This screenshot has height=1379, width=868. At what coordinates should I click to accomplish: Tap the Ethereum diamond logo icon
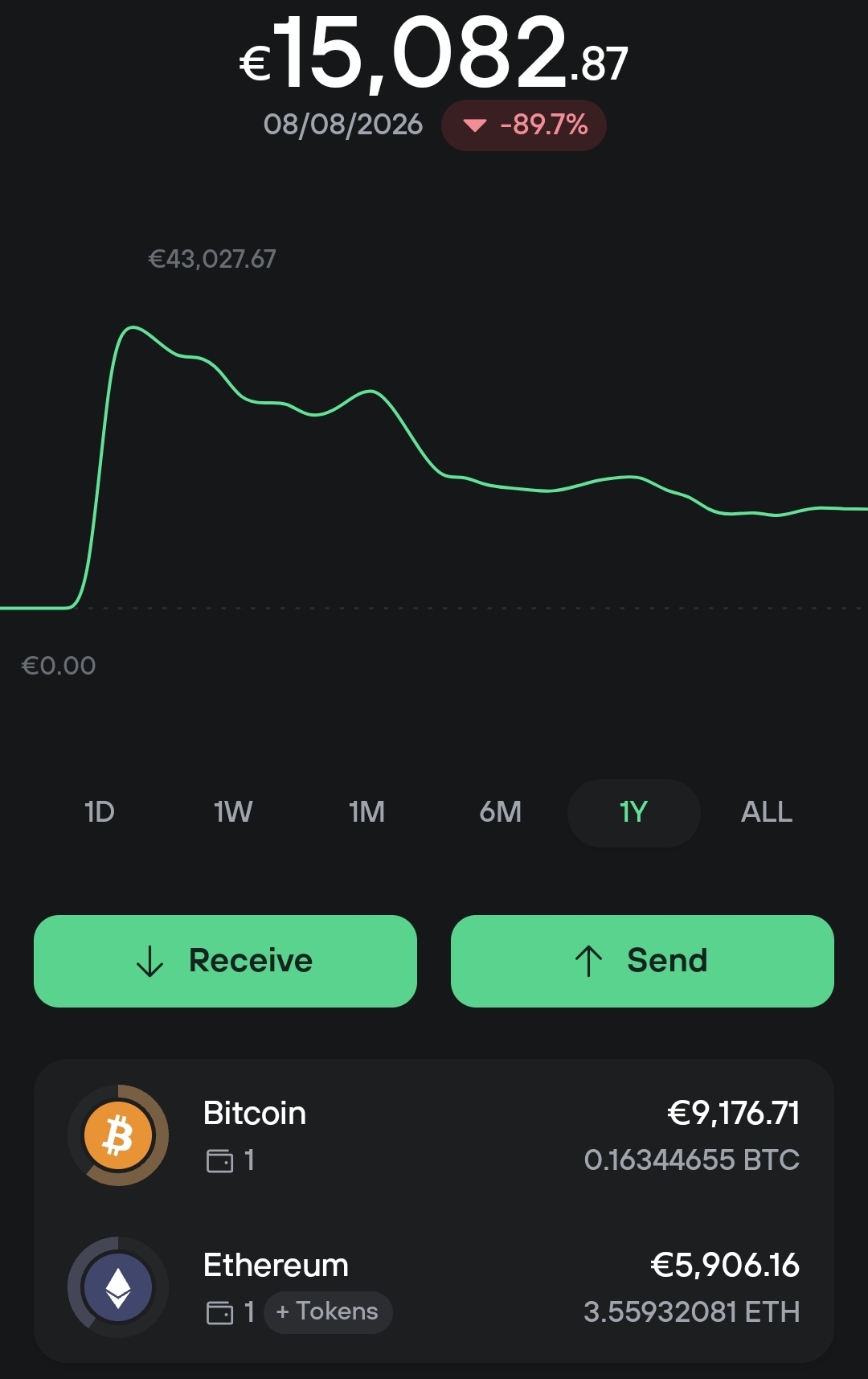coord(118,1287)
